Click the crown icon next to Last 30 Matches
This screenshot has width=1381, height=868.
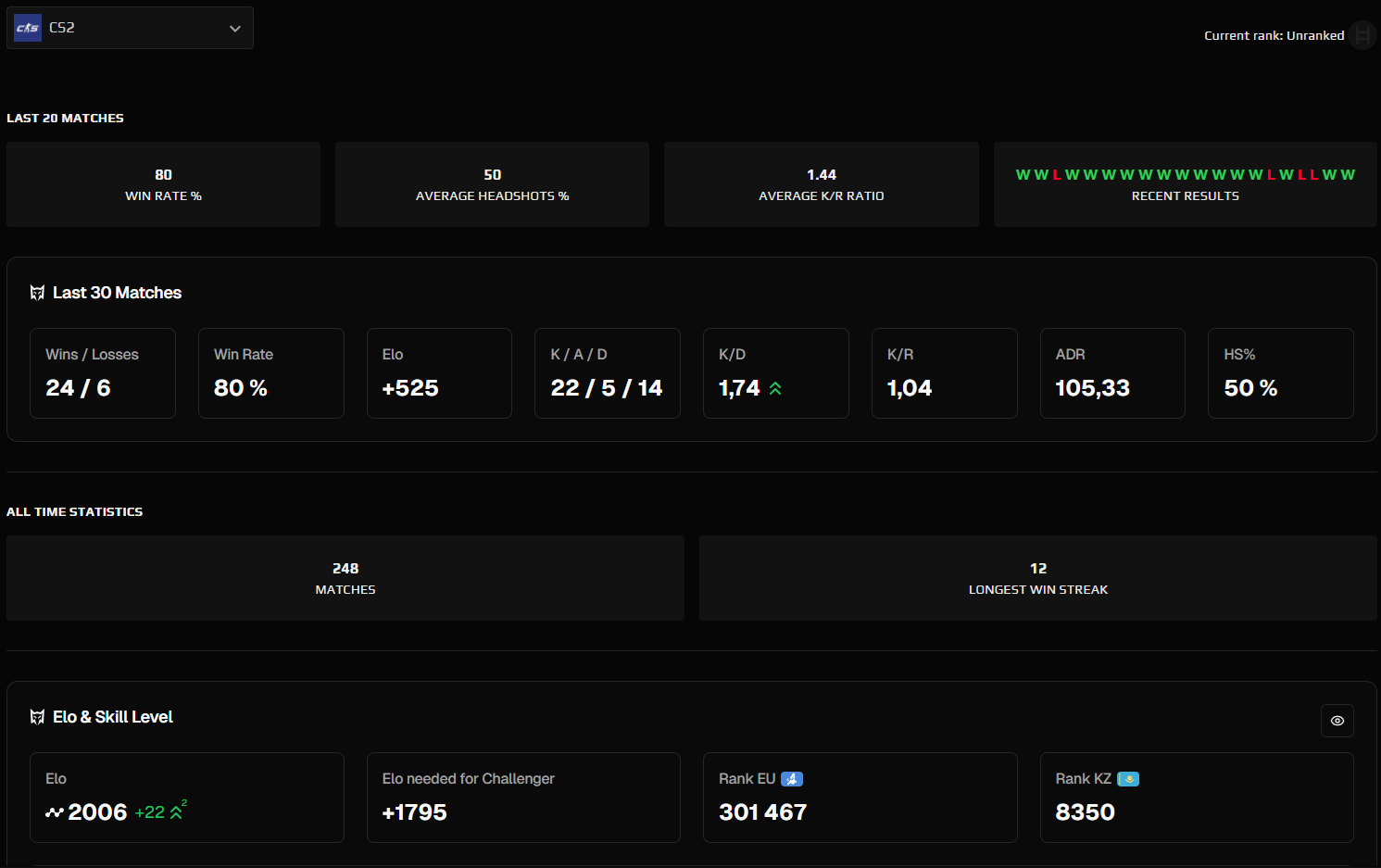pyautogui.click(x=37, y=293)
